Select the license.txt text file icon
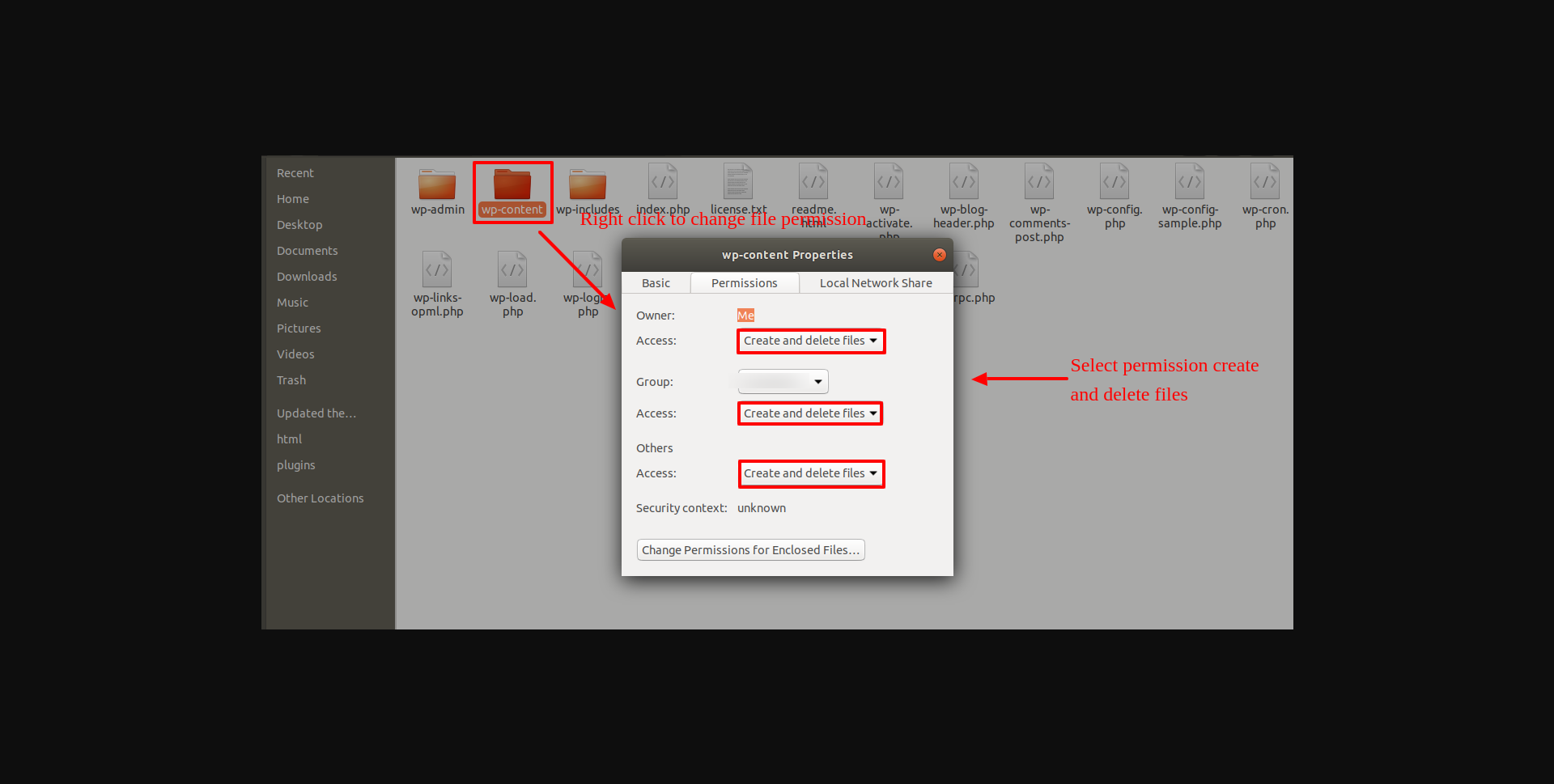The width and height of the screenshot is (1554, 784). pyautogui.click(x=738, y=181)
